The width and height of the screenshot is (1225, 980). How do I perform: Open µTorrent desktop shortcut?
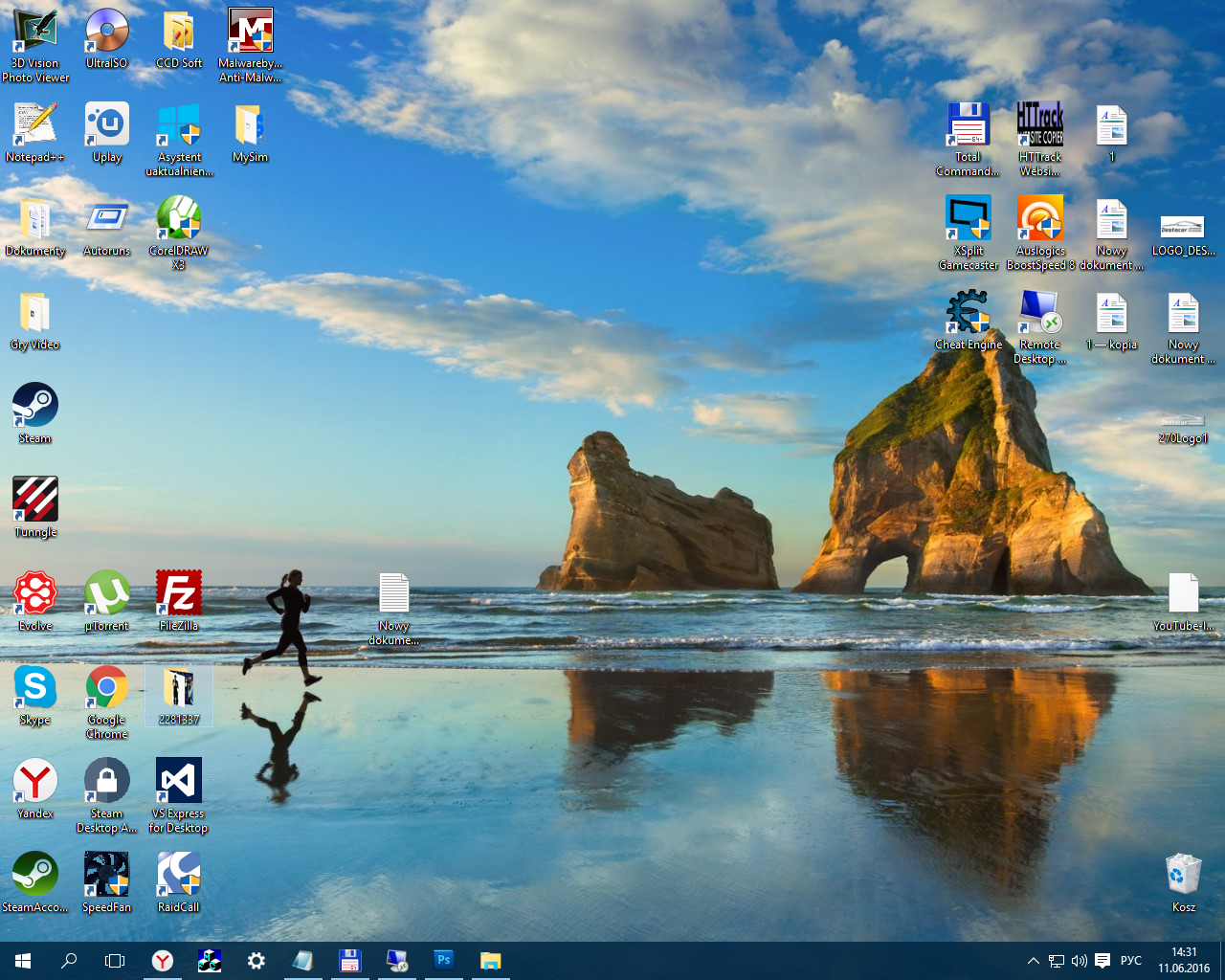coord(107,601)
